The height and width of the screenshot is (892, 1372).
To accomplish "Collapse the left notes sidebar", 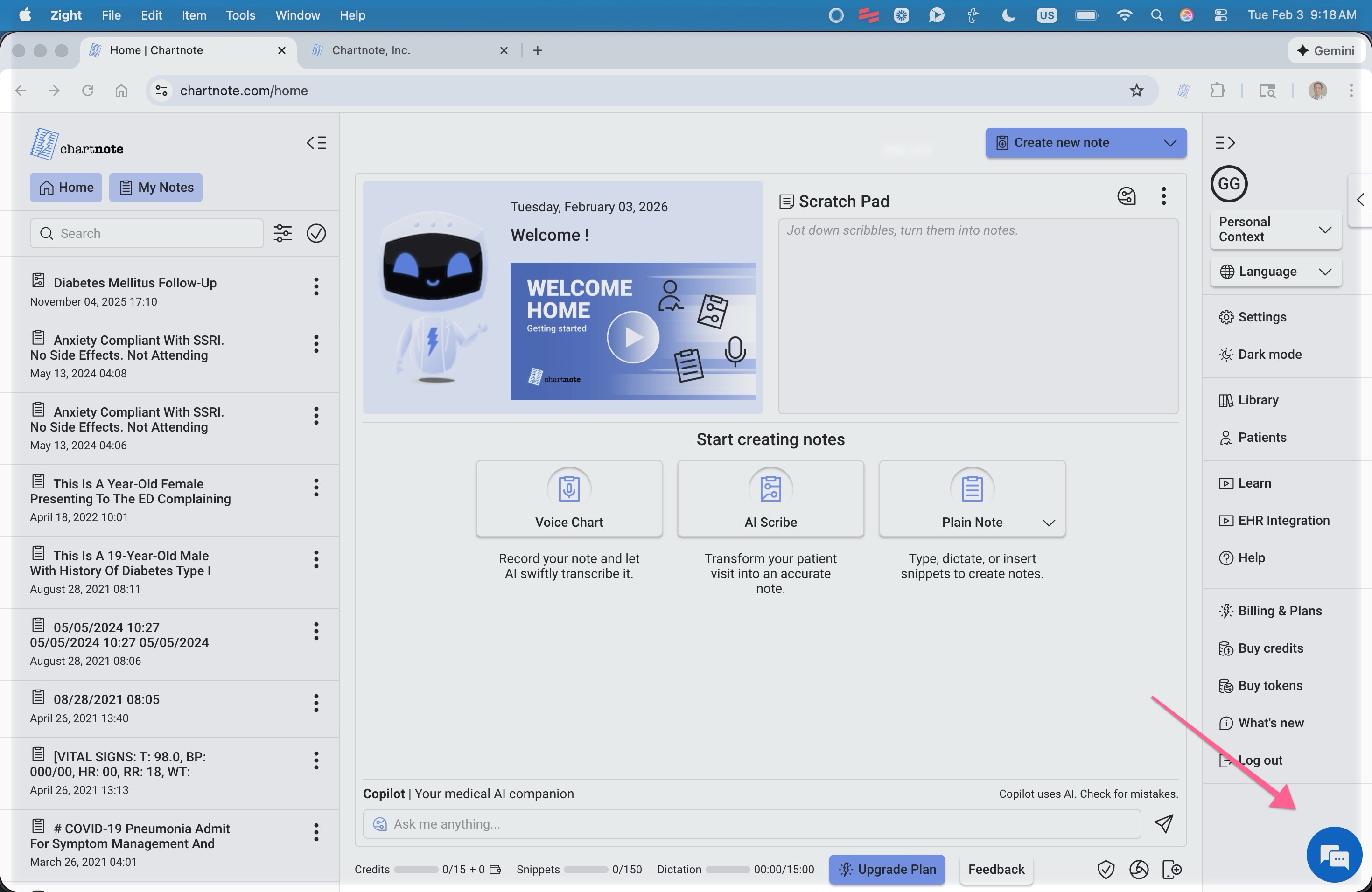I will 316,143.
